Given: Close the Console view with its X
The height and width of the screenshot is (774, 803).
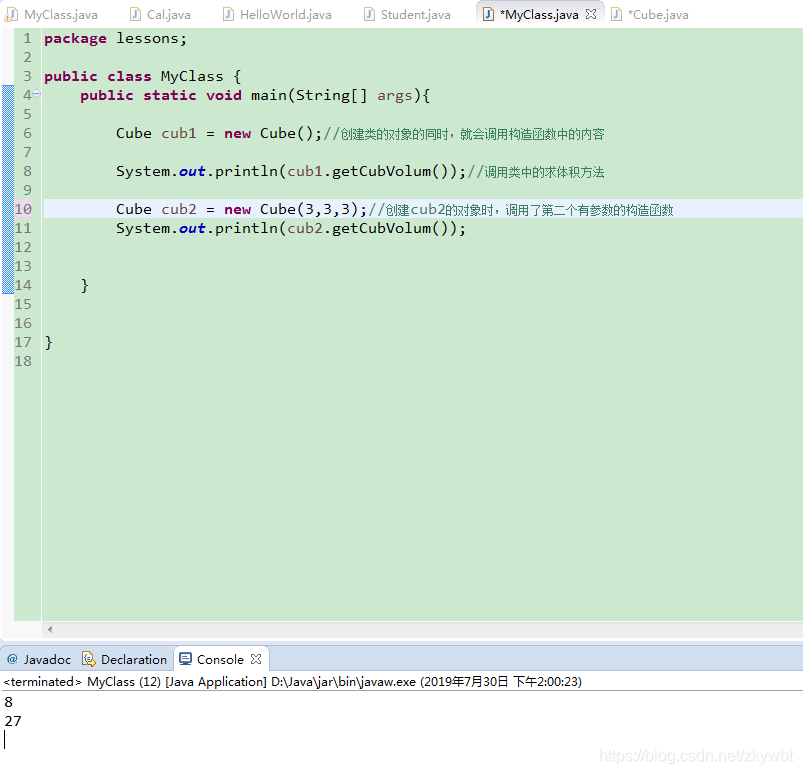Looking at the screenshot, I should coord(256,659).
